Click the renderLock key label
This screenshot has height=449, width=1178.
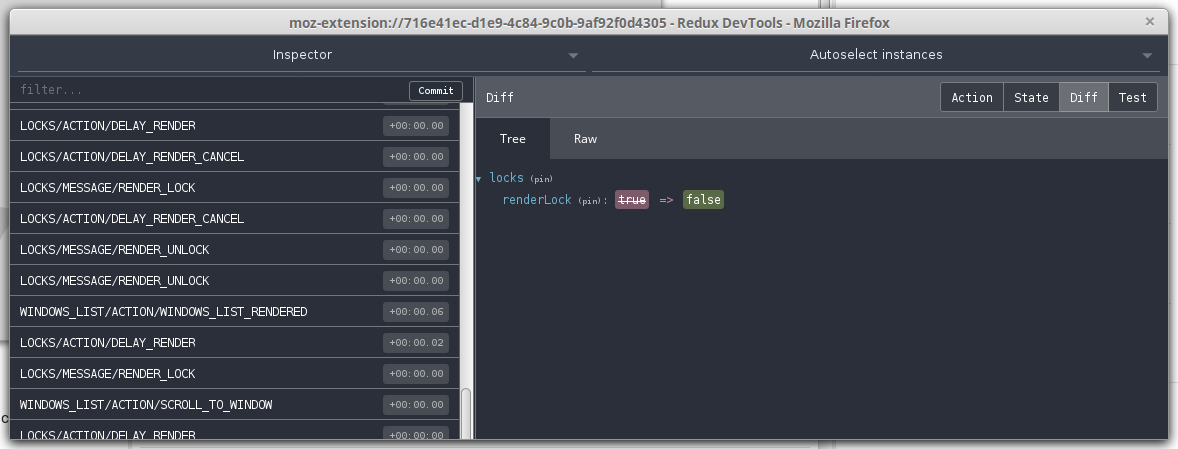tap(536, 200)
